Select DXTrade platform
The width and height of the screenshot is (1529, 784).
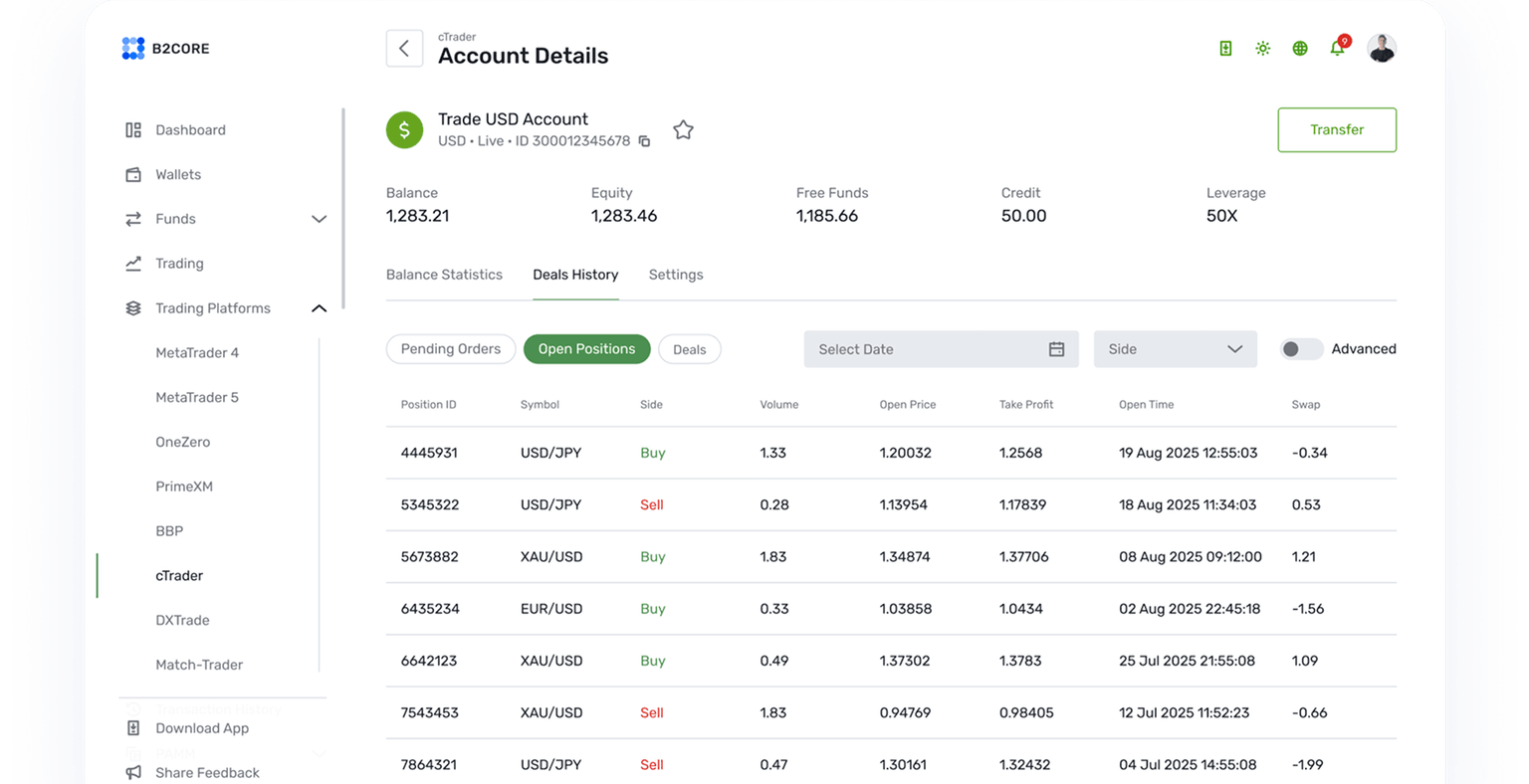pyautogui.click(x=182, y=620)
